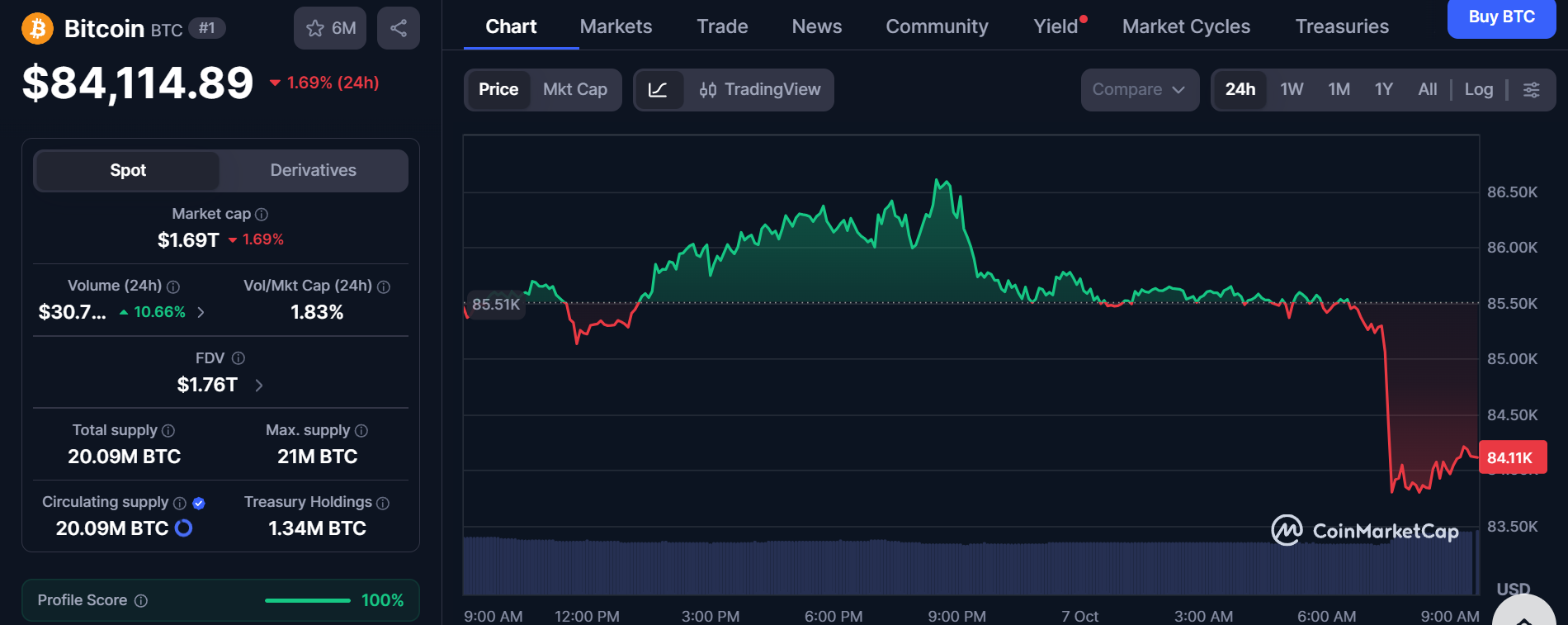Click the Profile Score progress bar
1568x625 pixels.
click(x=308, y=601)
